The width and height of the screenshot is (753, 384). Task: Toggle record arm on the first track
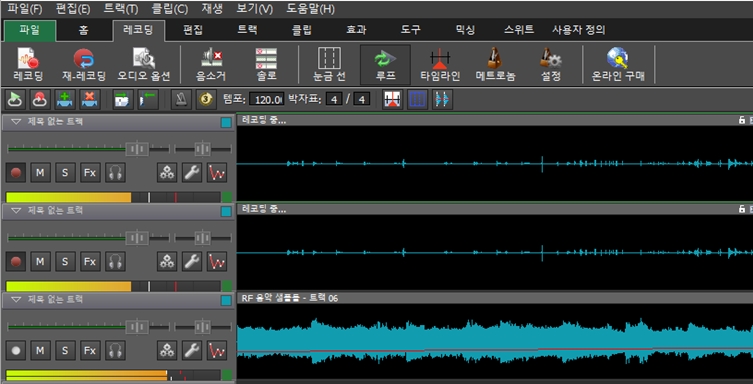(x=16, y=173)
